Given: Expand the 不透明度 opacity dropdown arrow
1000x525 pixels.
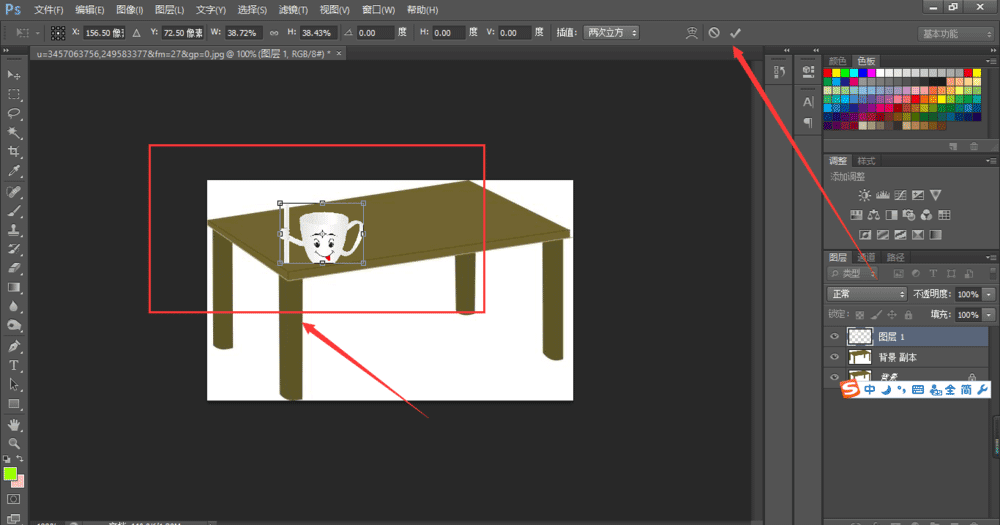Looking at the screenshot, I should (x=989, y=295).
